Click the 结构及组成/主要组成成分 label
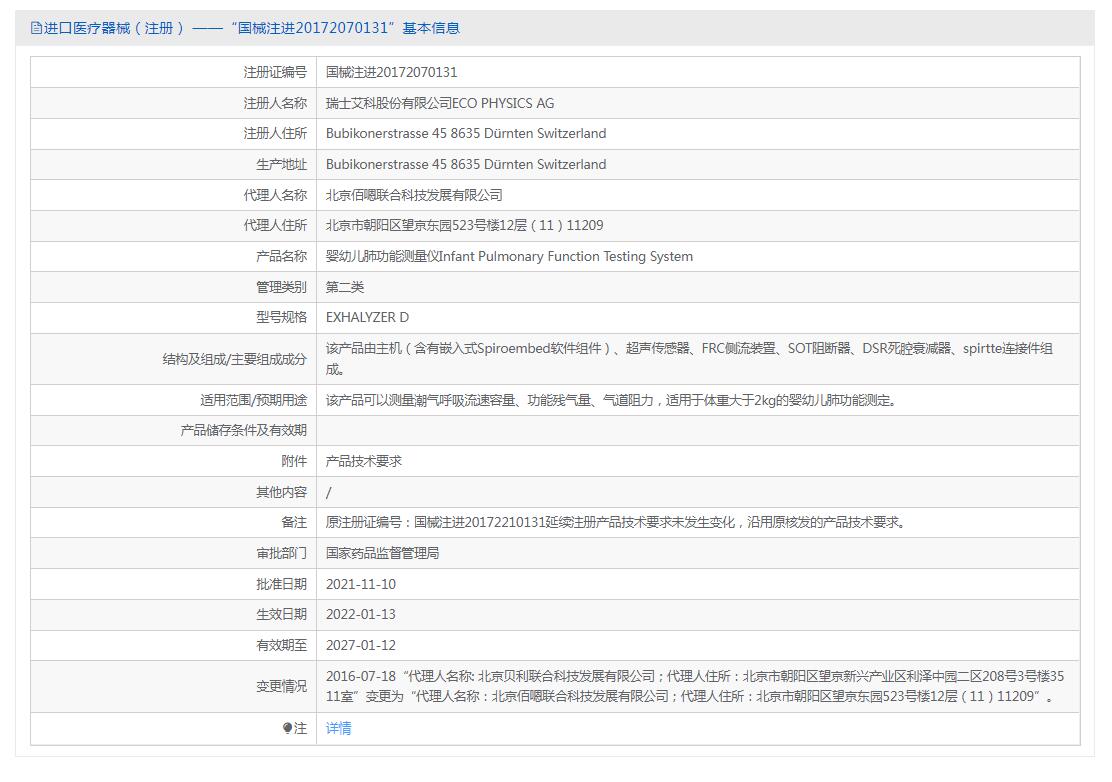Screen dimensions: 1112x782 235,359
